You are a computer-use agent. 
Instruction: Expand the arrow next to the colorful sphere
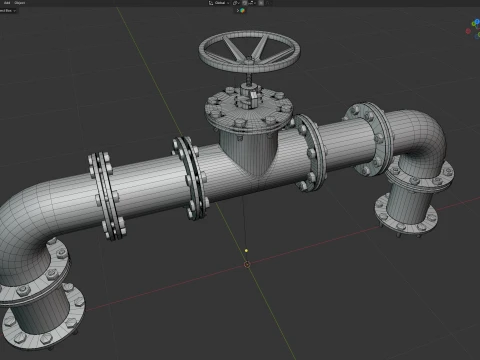coord(238,10)
